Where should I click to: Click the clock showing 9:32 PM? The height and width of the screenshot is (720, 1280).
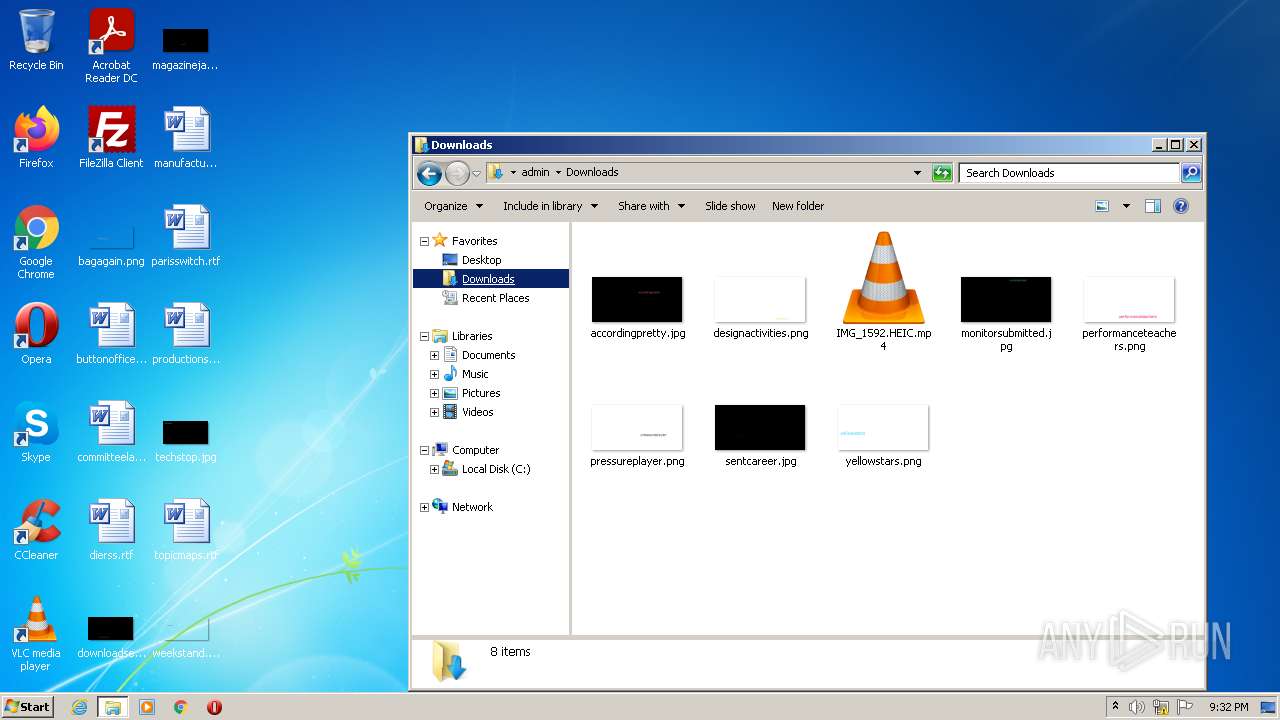pos(1228,707)
